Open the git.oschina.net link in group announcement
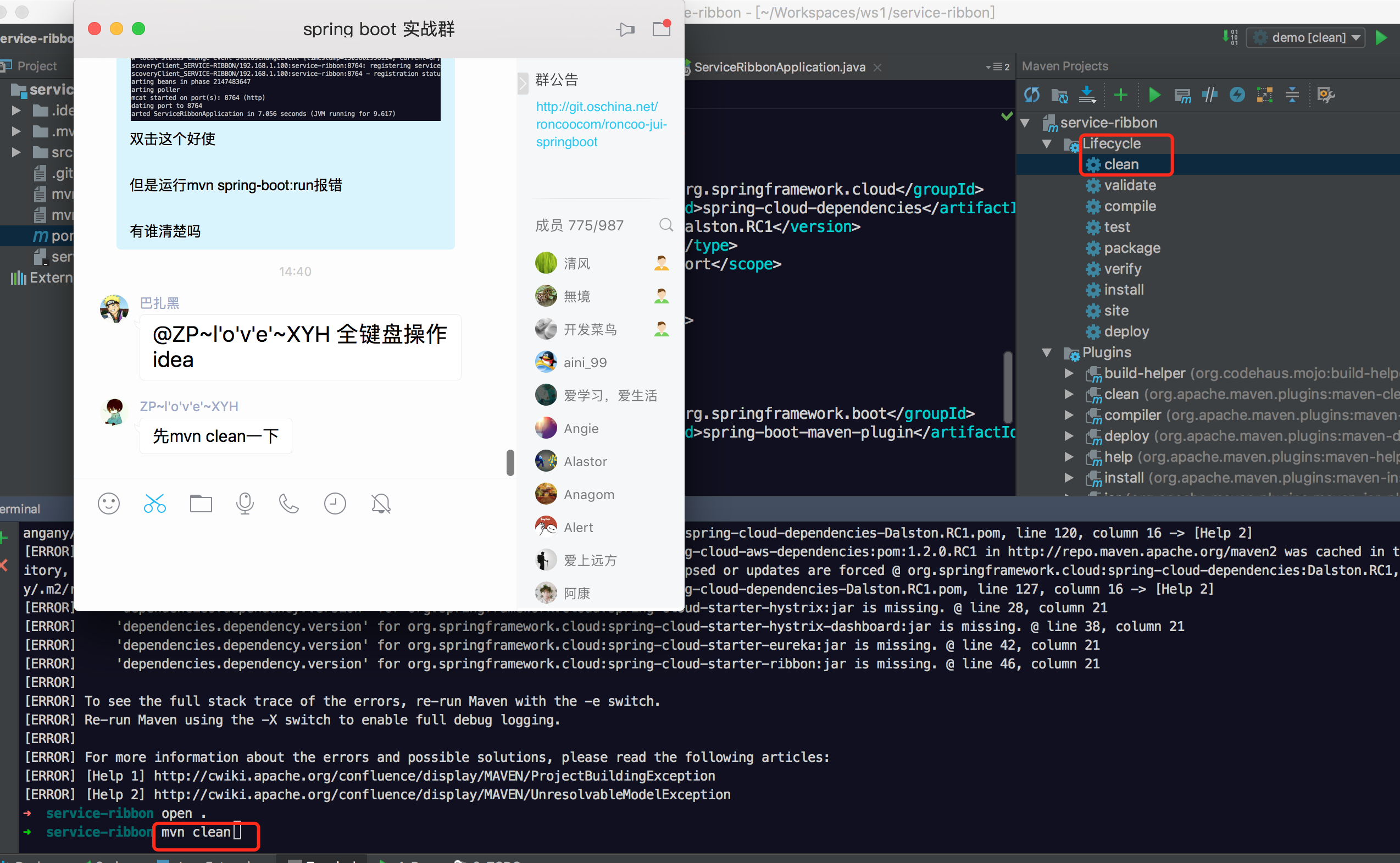The height and width of the screenshot is (863, 1400). [601, 124]
